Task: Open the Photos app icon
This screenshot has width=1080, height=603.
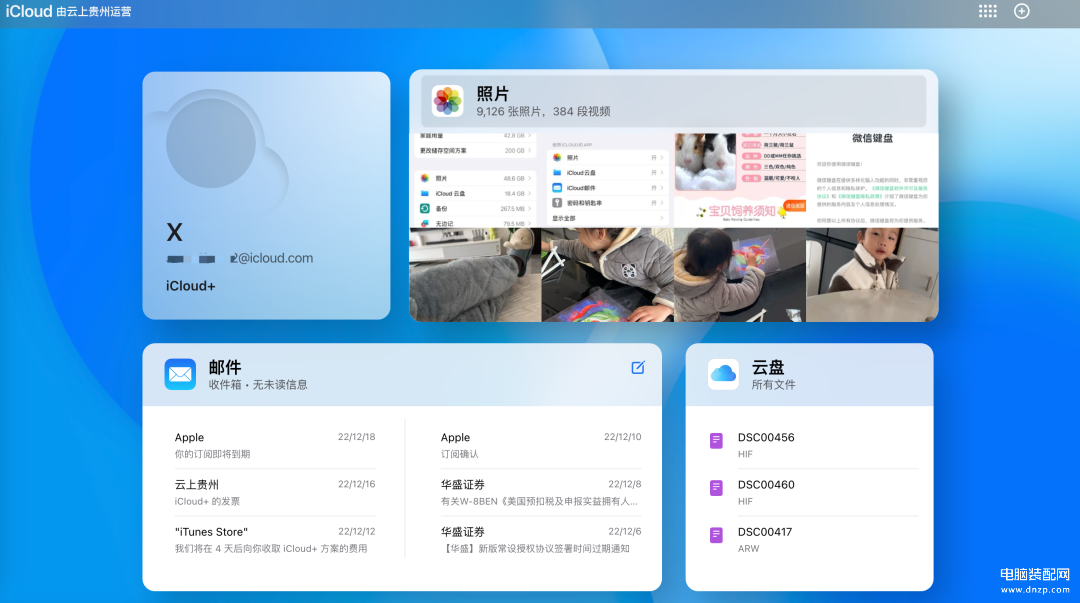Action: pos(447,101)
